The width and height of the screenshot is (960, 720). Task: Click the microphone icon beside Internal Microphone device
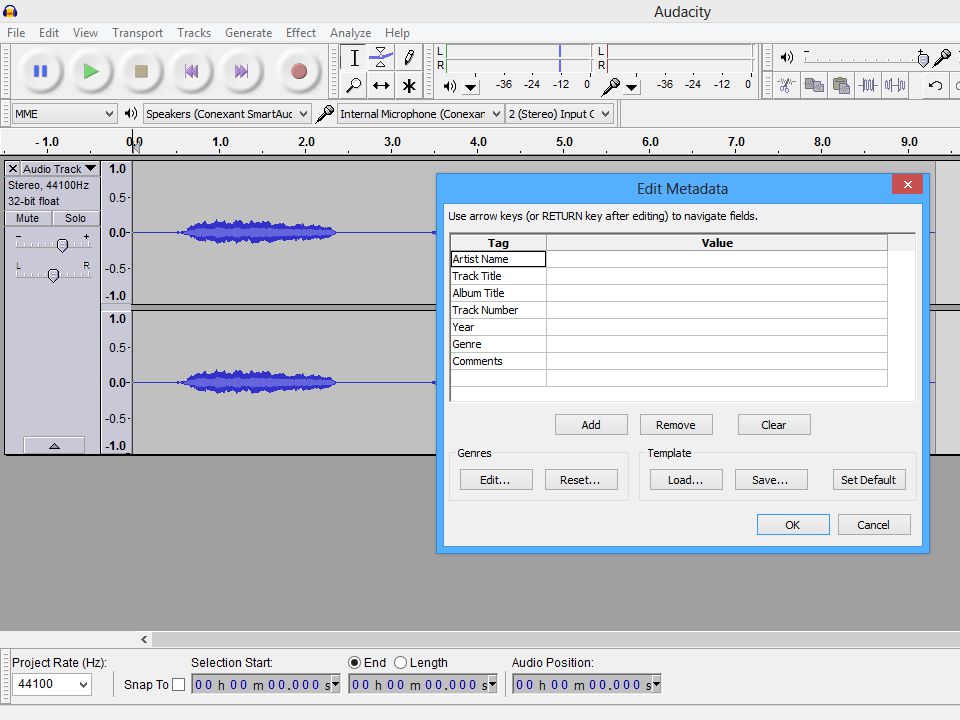click(x=324, y=113)
